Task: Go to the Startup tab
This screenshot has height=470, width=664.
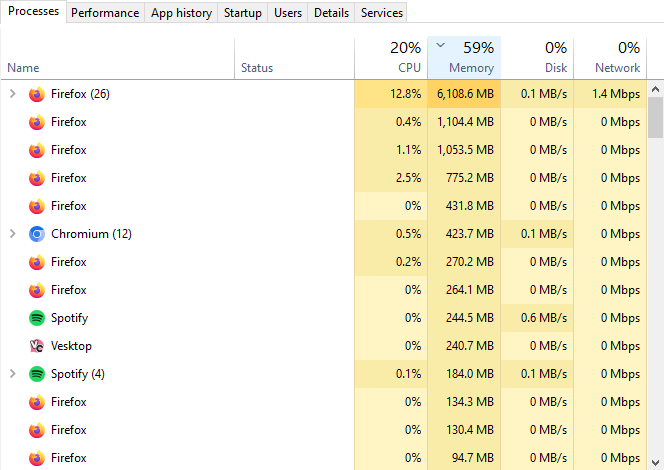Action: coord(243,13)
